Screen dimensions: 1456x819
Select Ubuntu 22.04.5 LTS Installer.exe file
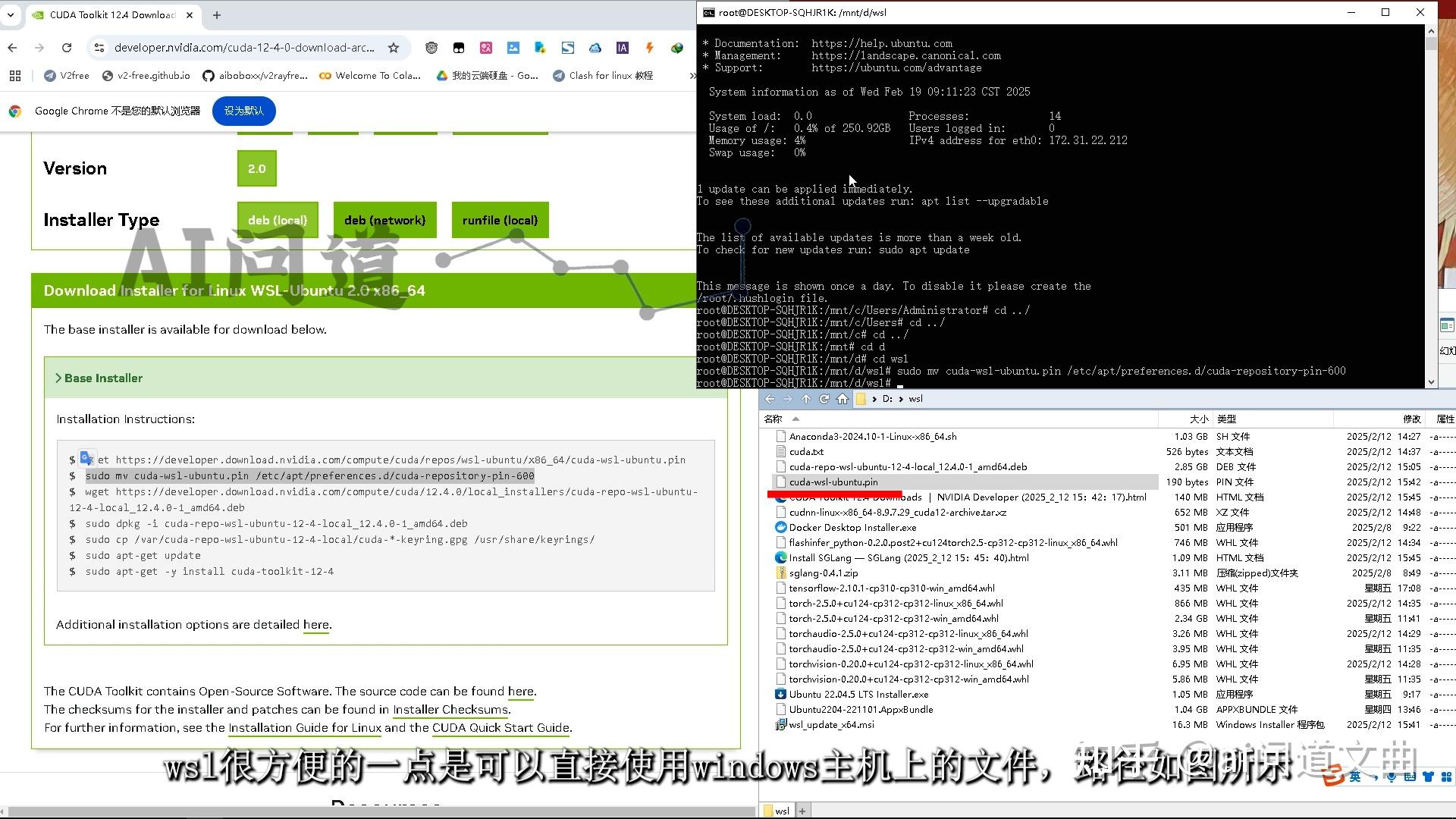pos(858,695)
